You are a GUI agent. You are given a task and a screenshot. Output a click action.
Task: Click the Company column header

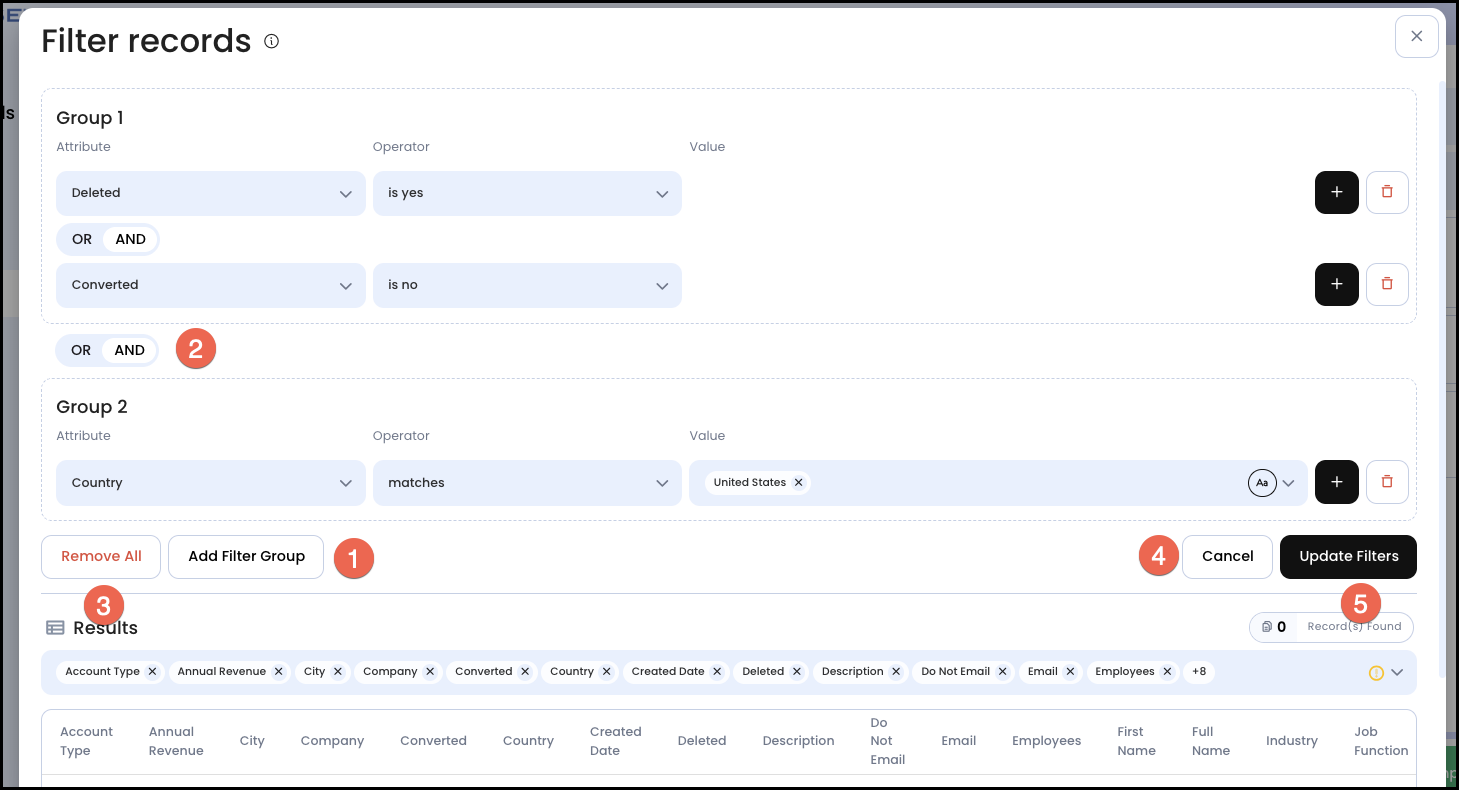(332, 741)
